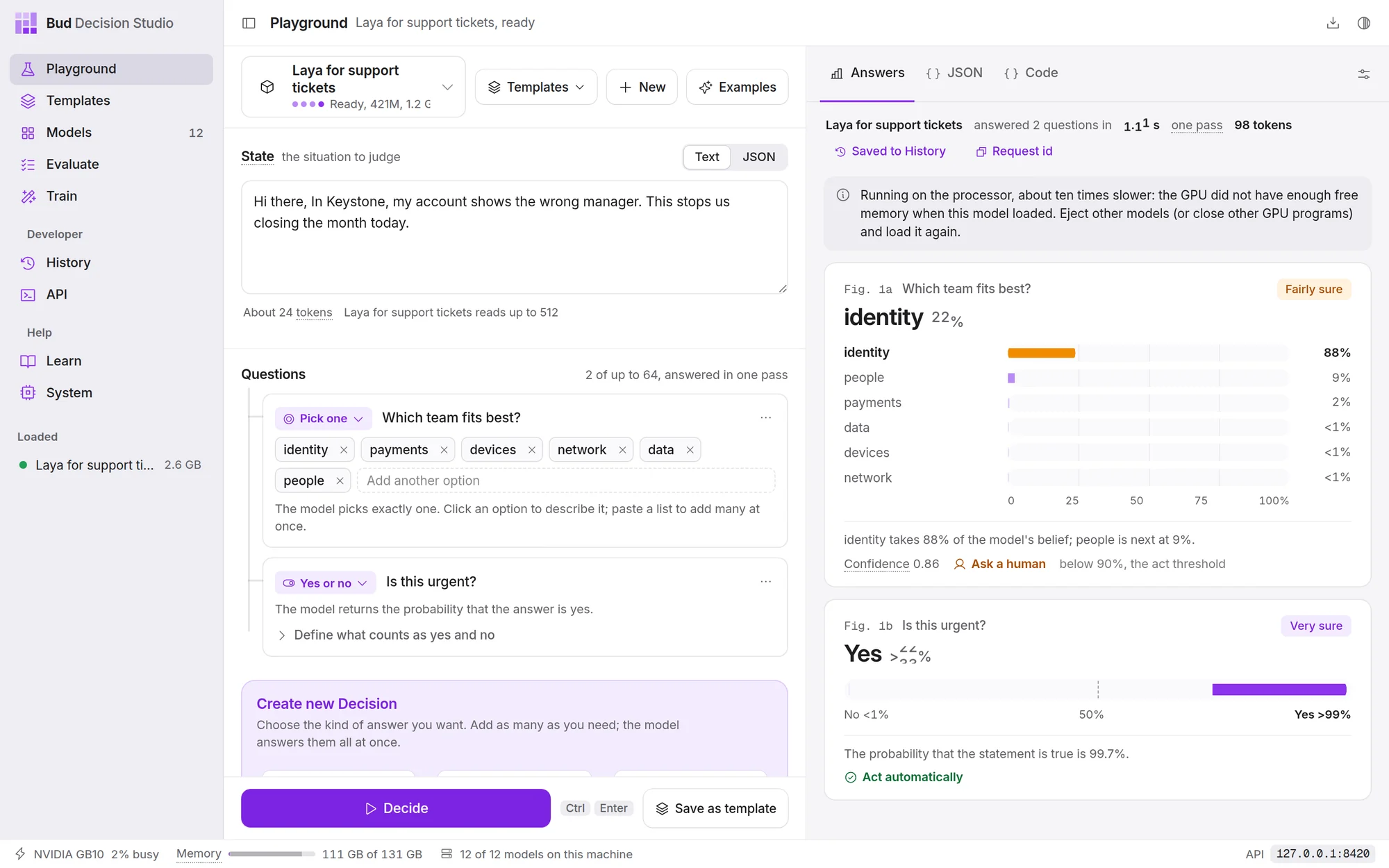Click the Saved to History link
This screenshot has height=868, width=1389.
tap(890, 151)
